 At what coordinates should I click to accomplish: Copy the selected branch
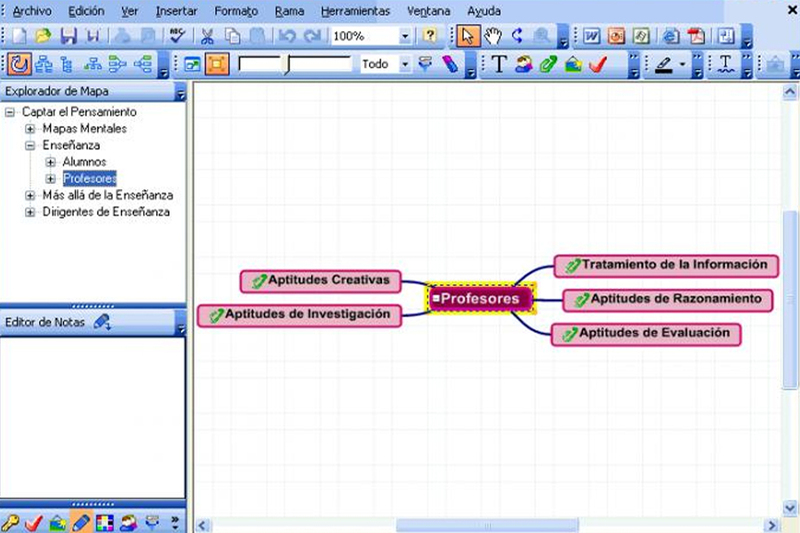click(x=233, y=36)
